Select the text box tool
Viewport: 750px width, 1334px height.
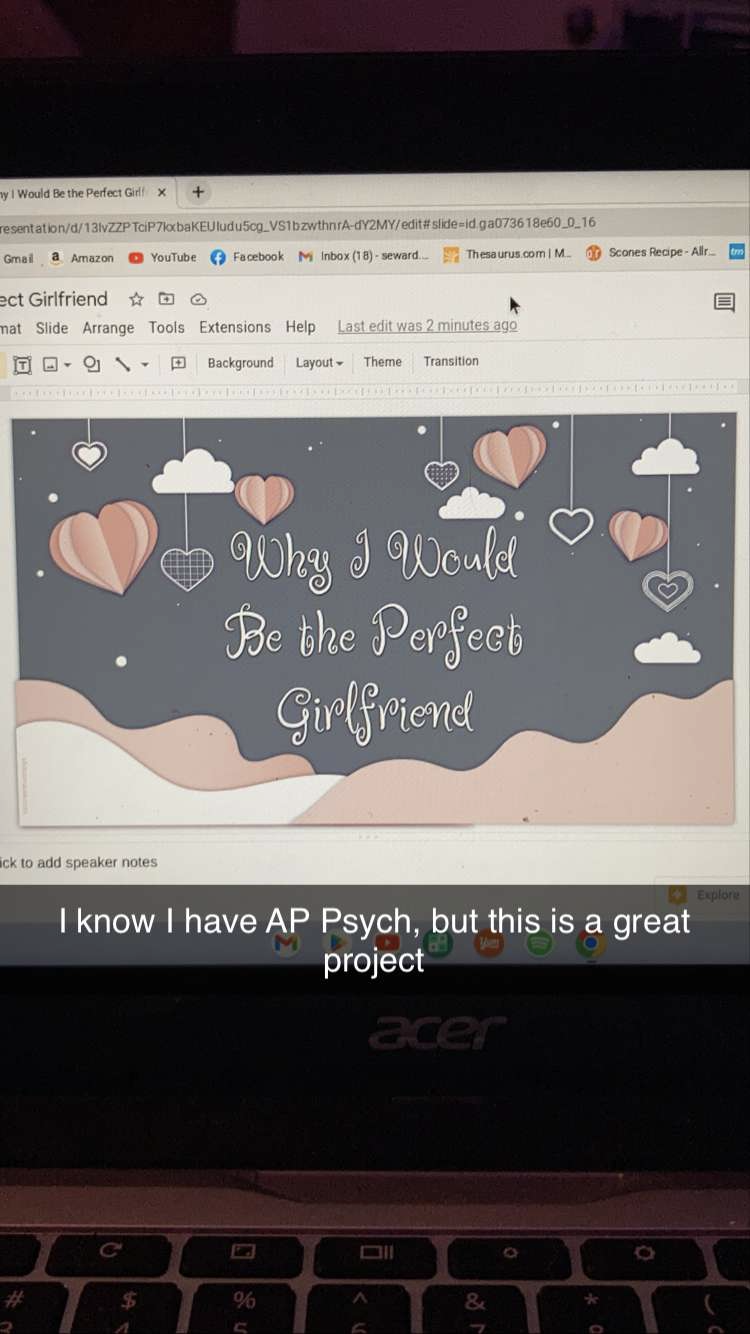point(22,365)
